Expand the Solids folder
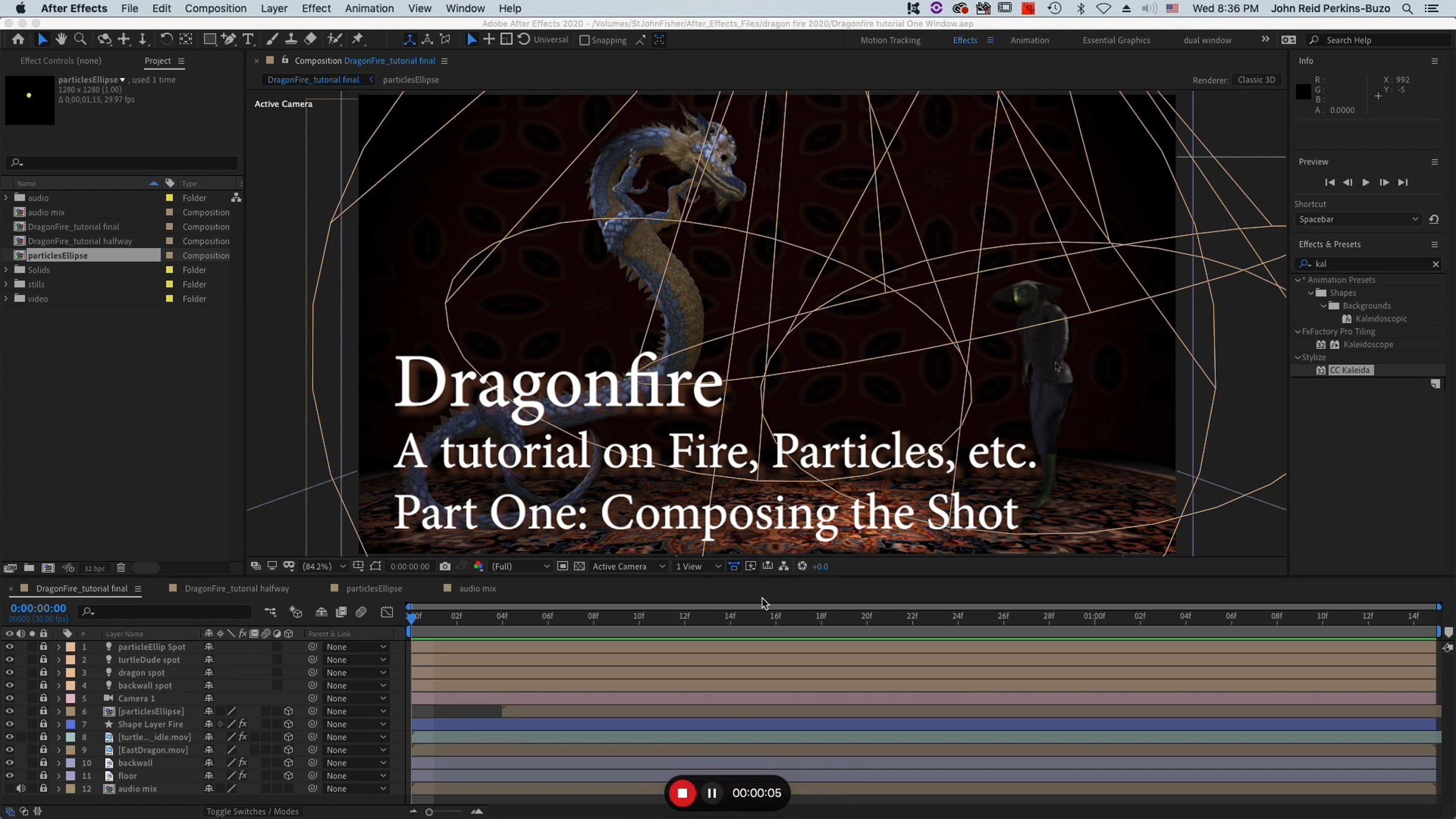Image resolution: width=1456 pixels, height=819 pixels. coord(6,270)
